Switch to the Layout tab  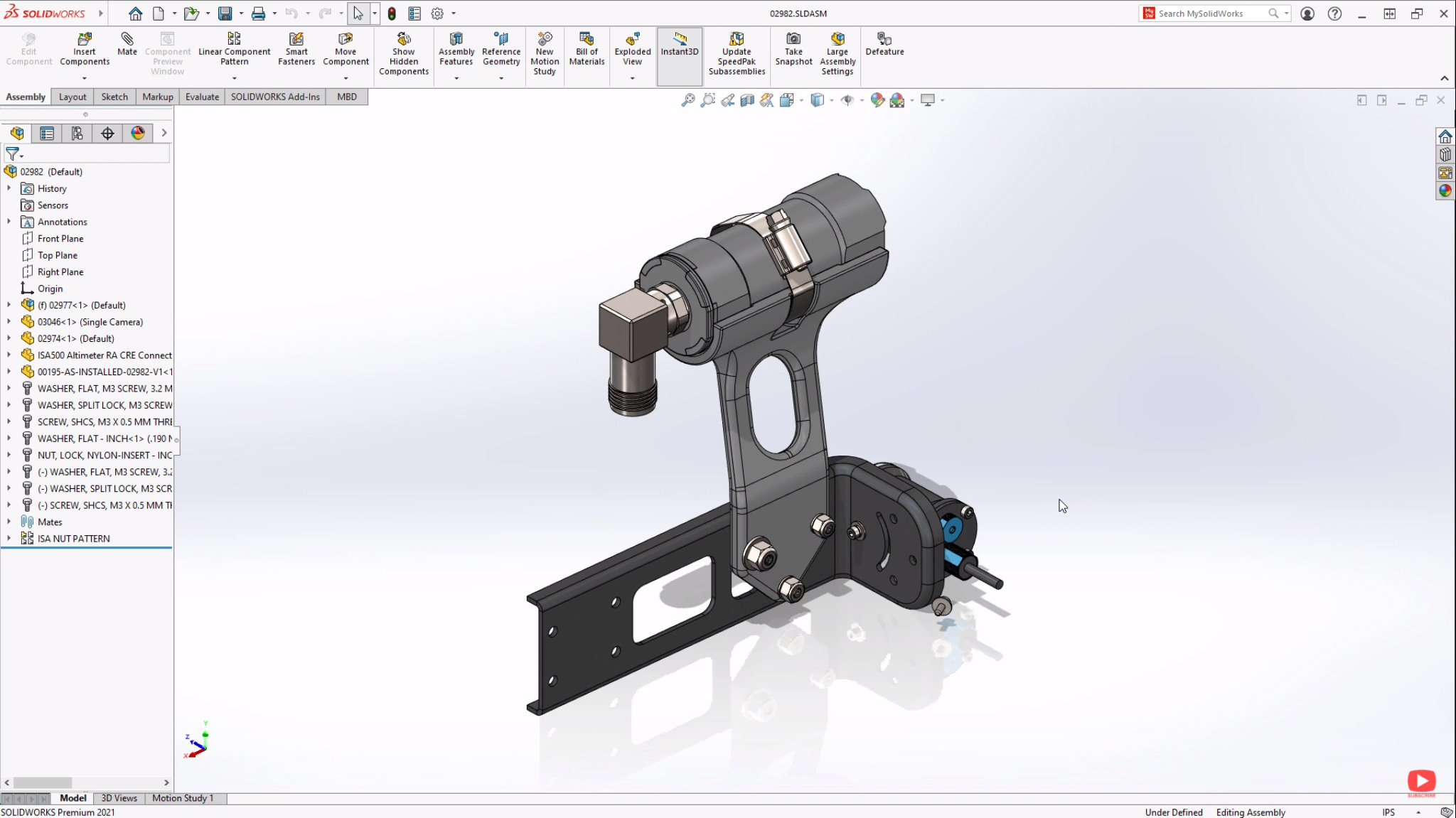pyautogui.click(x=72, y=96)
